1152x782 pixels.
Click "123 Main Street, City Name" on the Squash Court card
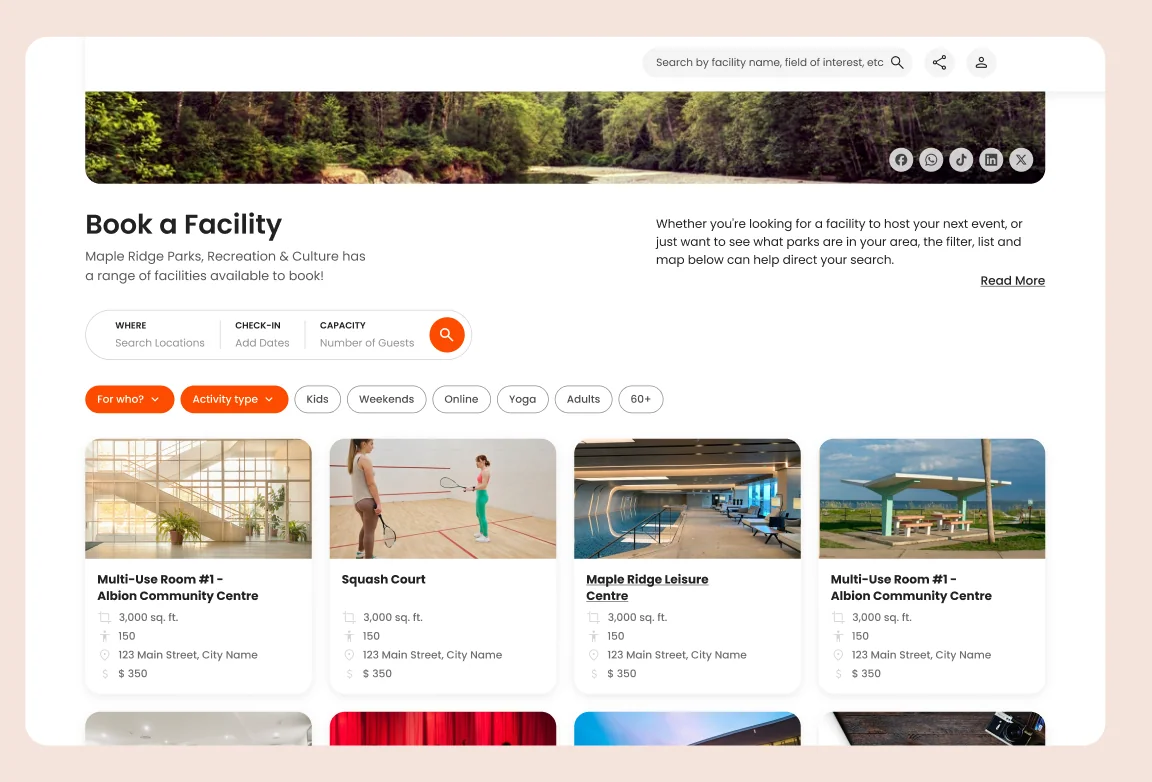point(432,655)
